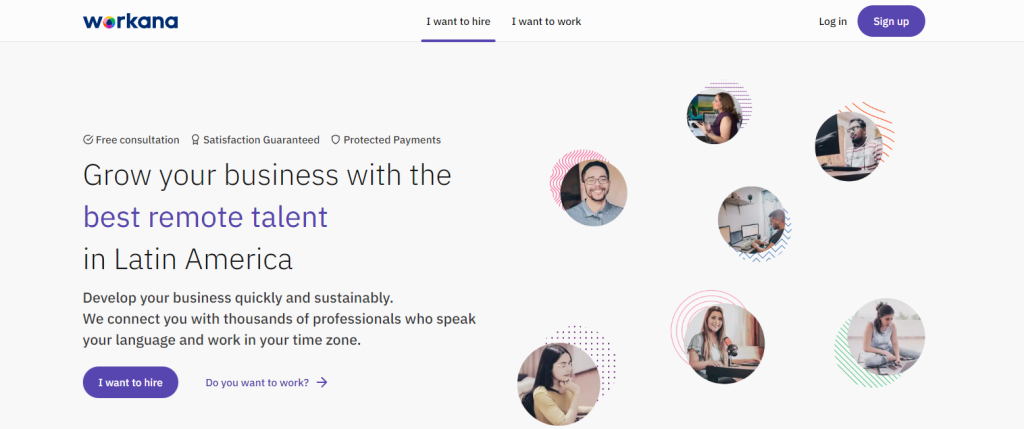Viewport: 1024px width, 429px height.
Task: Open the Log in link
Action: coord(832,21)
